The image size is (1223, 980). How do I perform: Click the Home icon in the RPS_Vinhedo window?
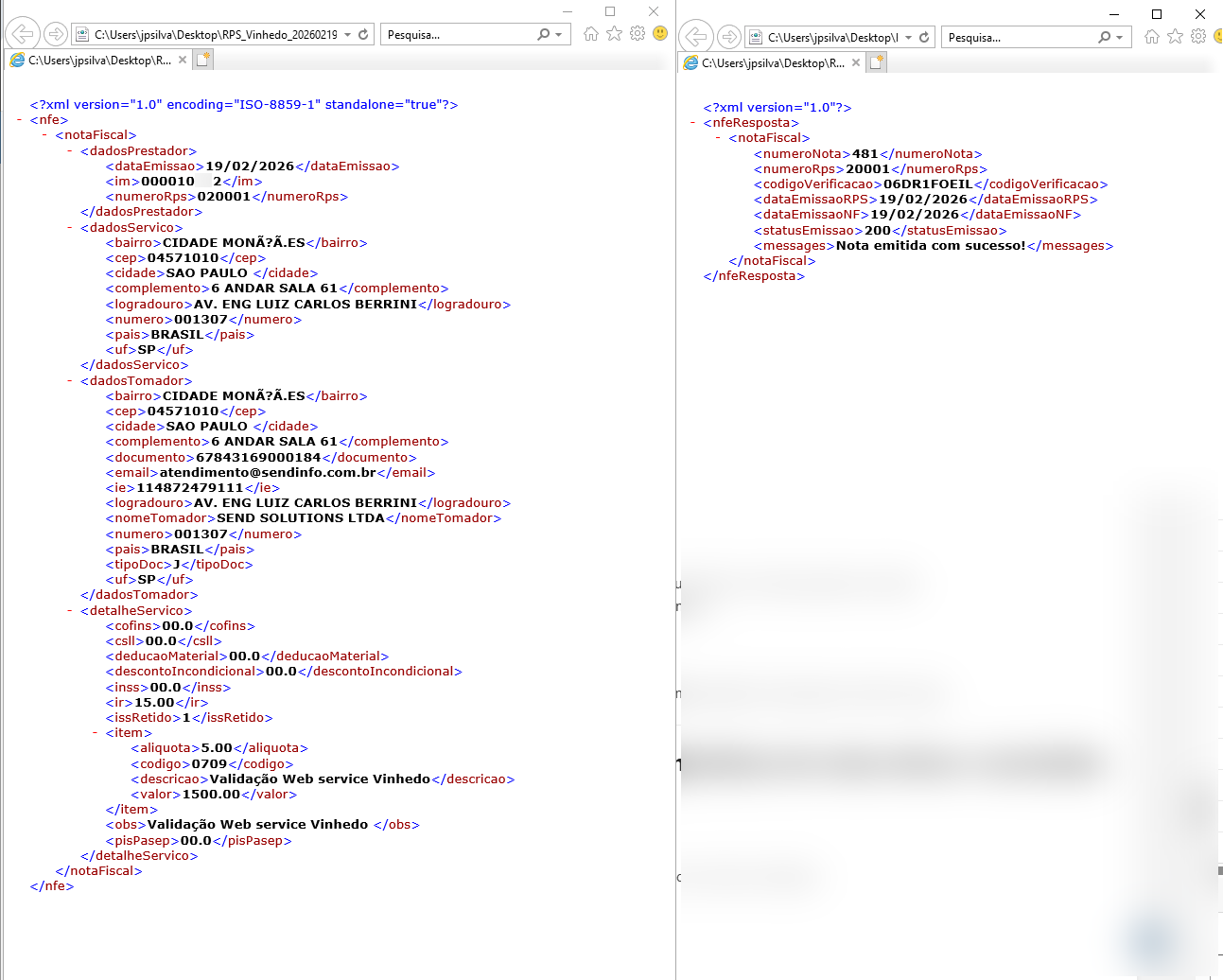point(591,34)
